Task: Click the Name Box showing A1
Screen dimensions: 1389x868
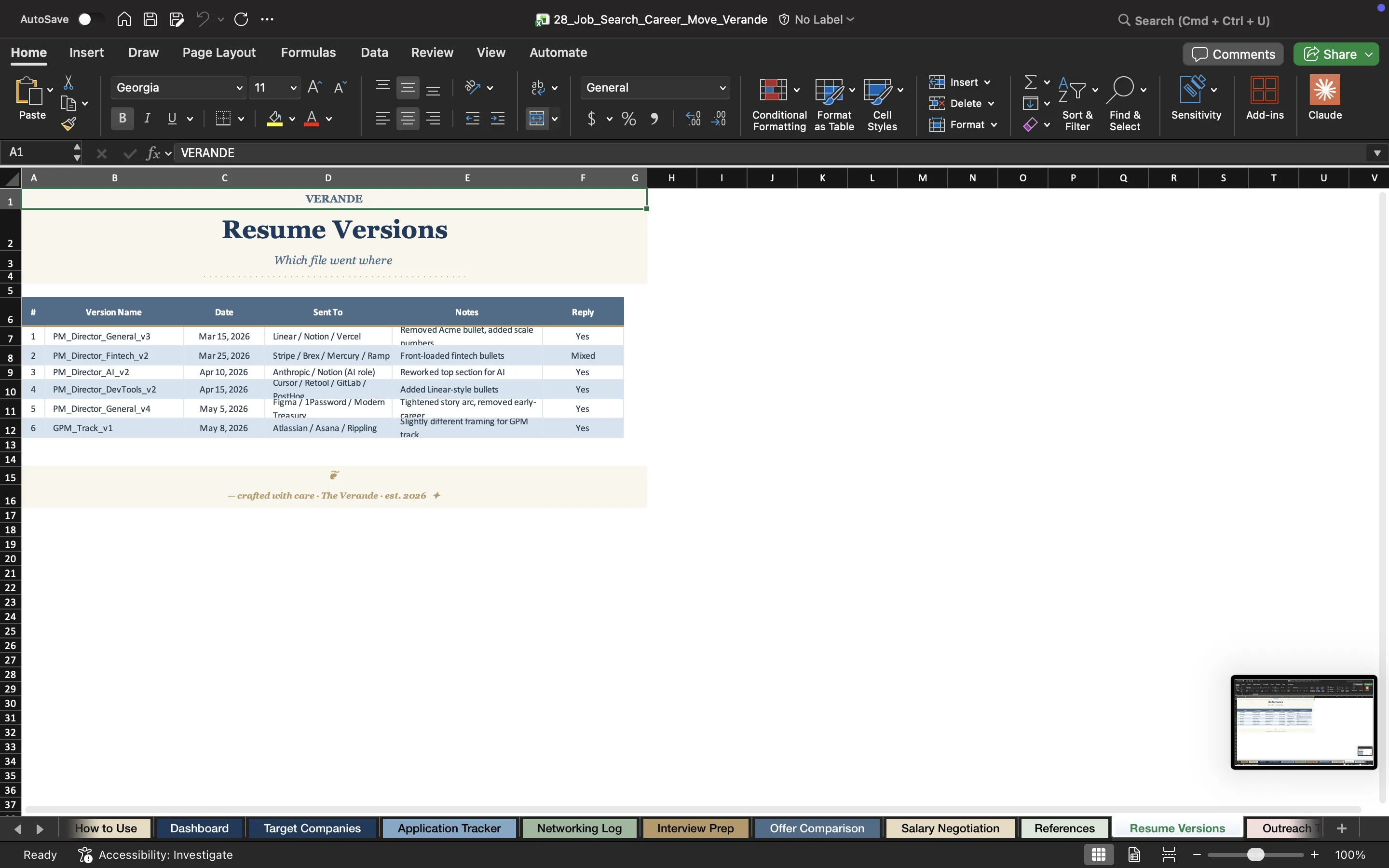Action: click(x=41, y=153)
